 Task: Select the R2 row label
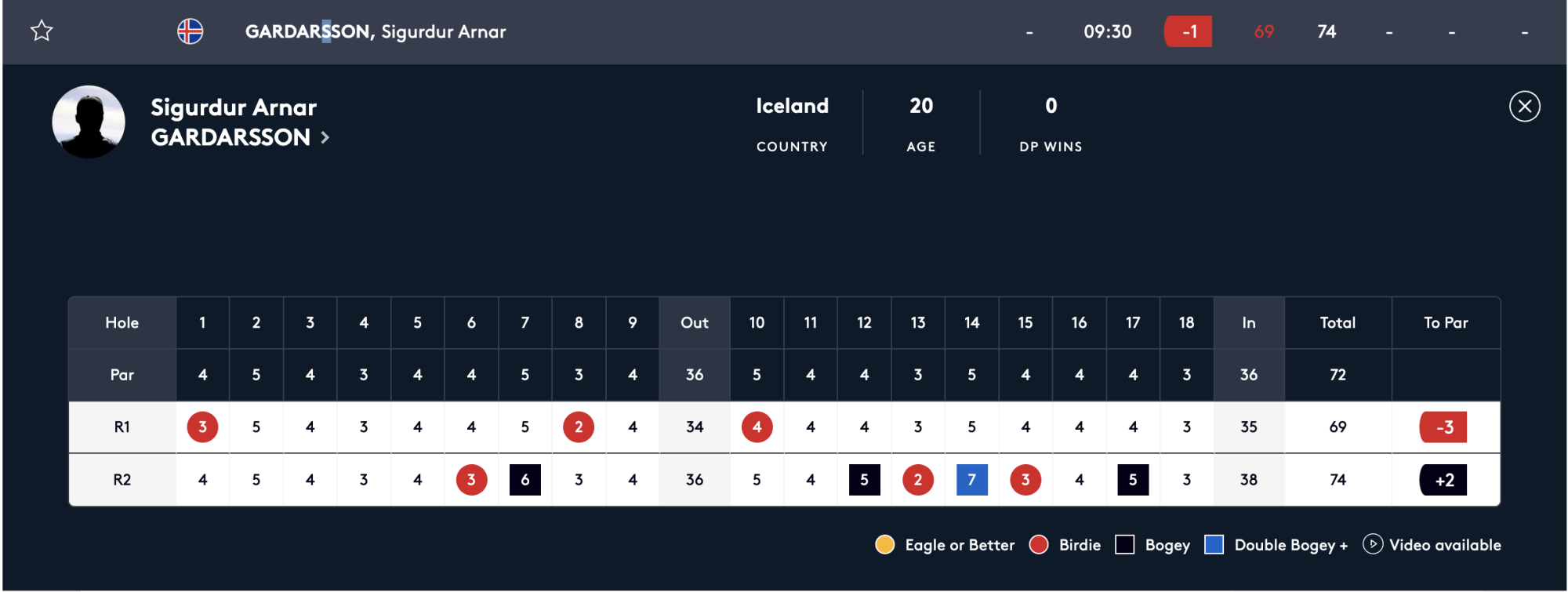(x=122, y=480)
